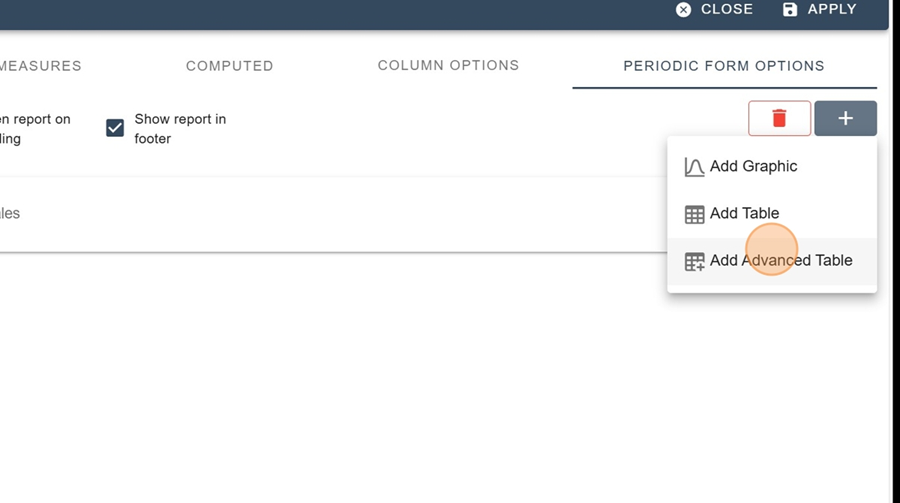The image size is (900, 503).
Task: Toggle the partially visible 'report on' option
Action: pyautogui.click(x=34, y=129)
